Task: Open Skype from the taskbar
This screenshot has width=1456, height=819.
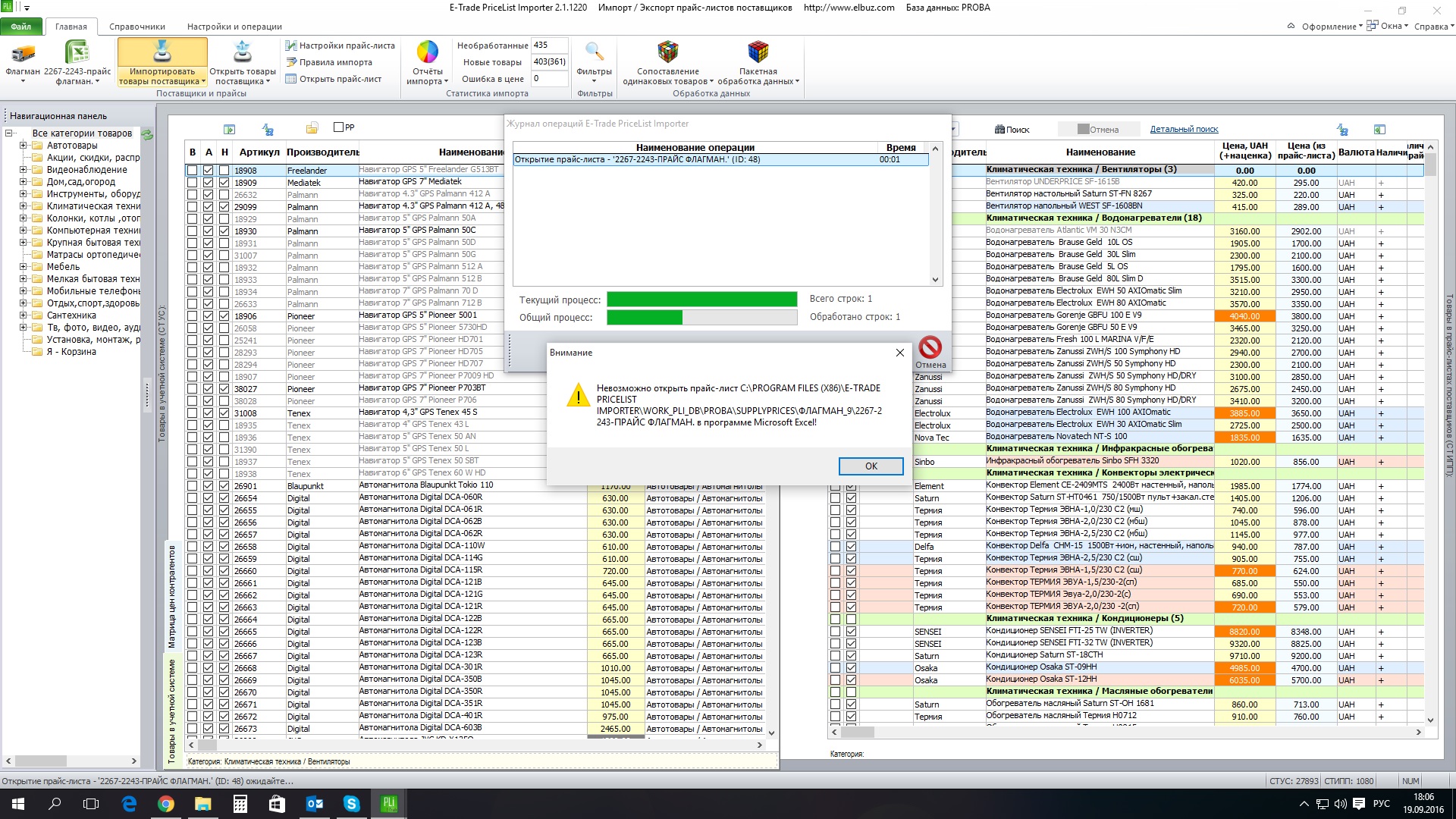Action: tap(351, 804)
